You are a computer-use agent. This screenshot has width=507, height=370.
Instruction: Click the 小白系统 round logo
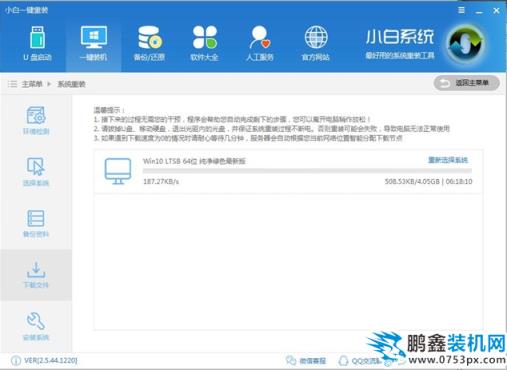pyautogui.click(x=466, y=43)
